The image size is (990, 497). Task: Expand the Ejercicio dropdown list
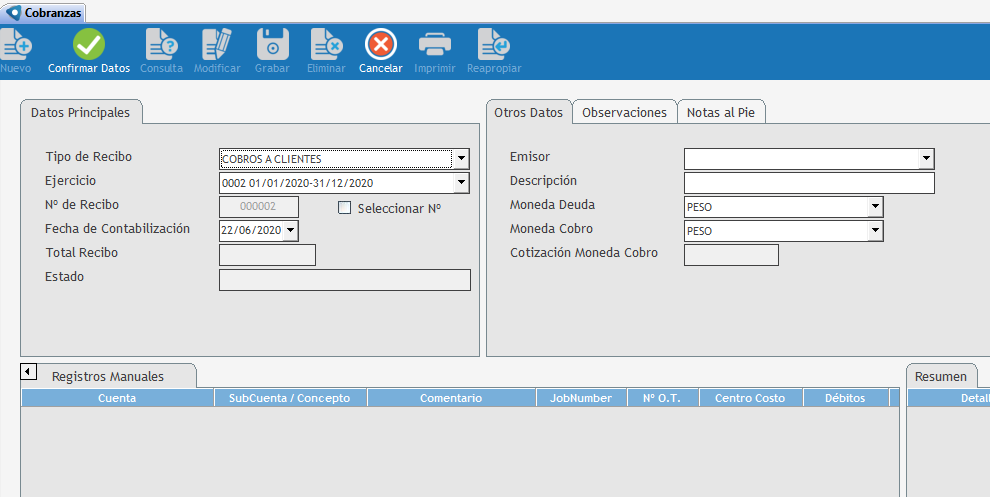click(461, 183)
